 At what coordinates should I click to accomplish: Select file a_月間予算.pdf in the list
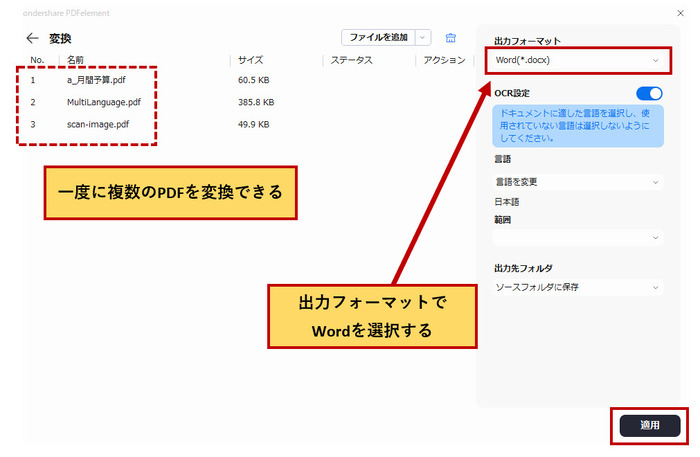coord(96,80)
